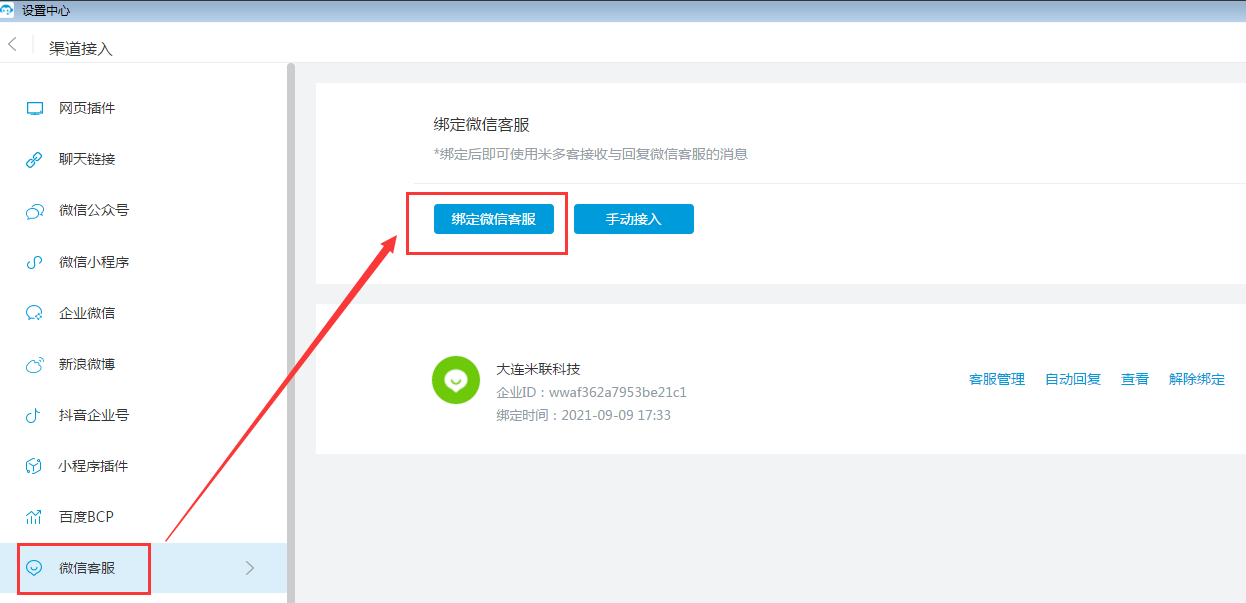Click the WeChat official account icon

click(x=35, y=211)
